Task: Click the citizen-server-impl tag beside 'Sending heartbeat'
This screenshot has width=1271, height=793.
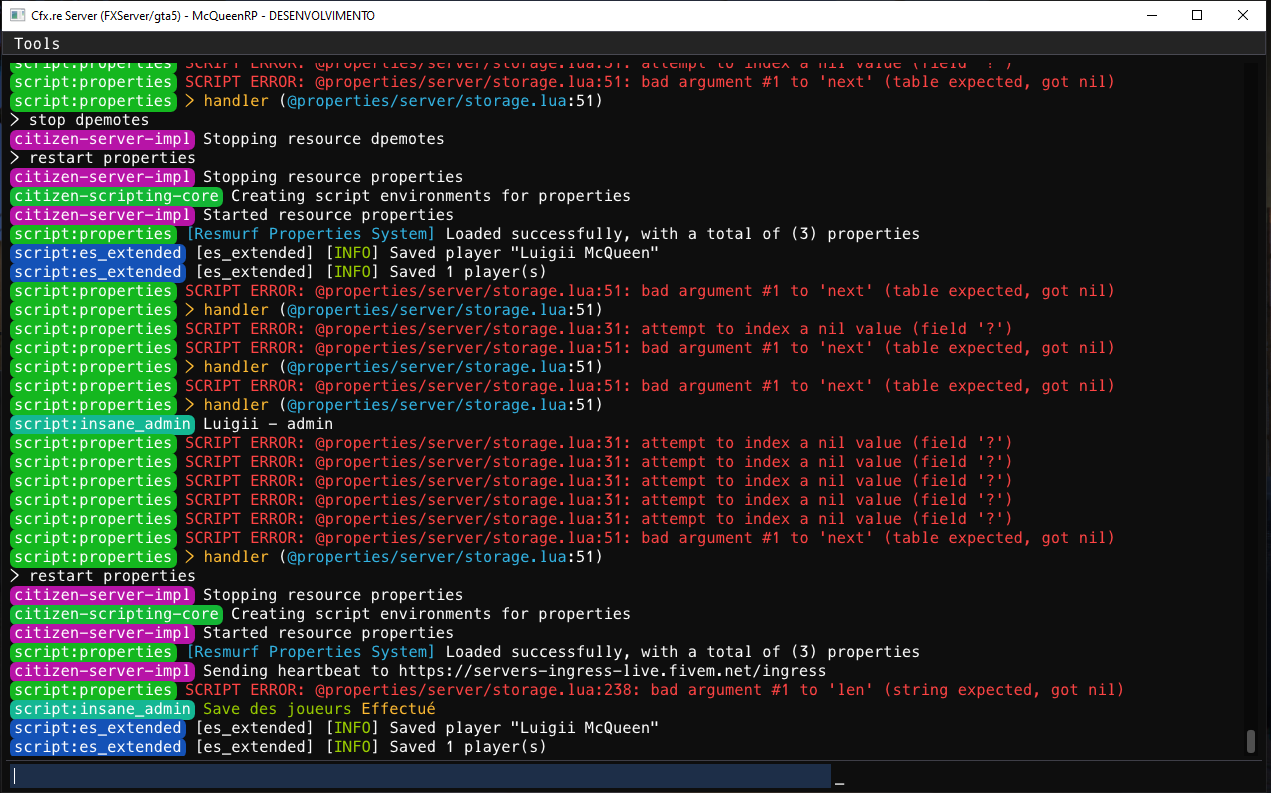Action: 102,671
